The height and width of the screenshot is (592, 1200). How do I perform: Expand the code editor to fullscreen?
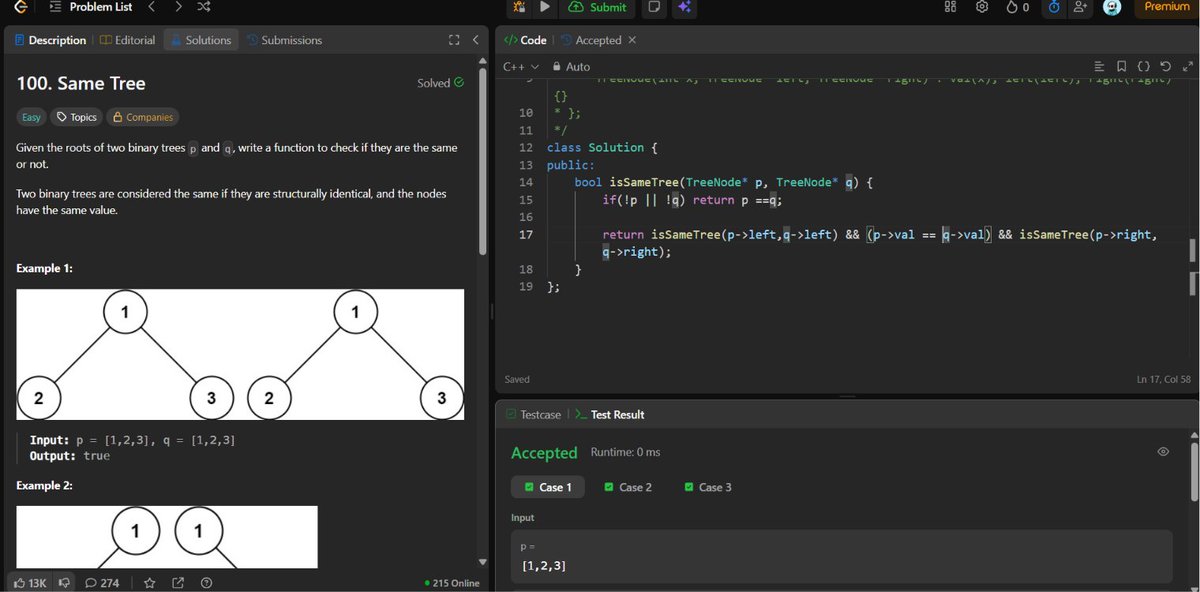click(1187, 67)
